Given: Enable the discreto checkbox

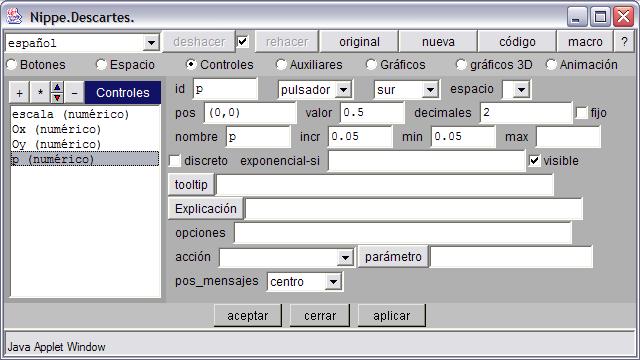Looking at the screenshot, I should click(x=175, y=161).
